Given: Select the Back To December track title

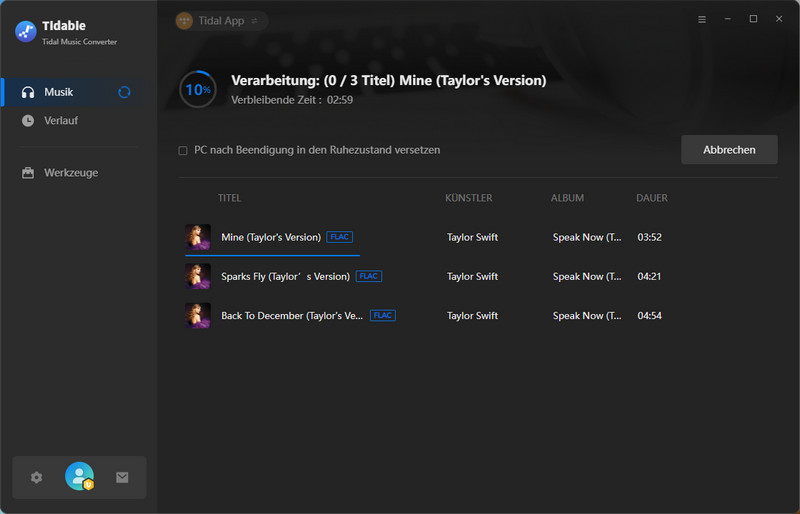Looking at the screenshot, I should (292, 316).
